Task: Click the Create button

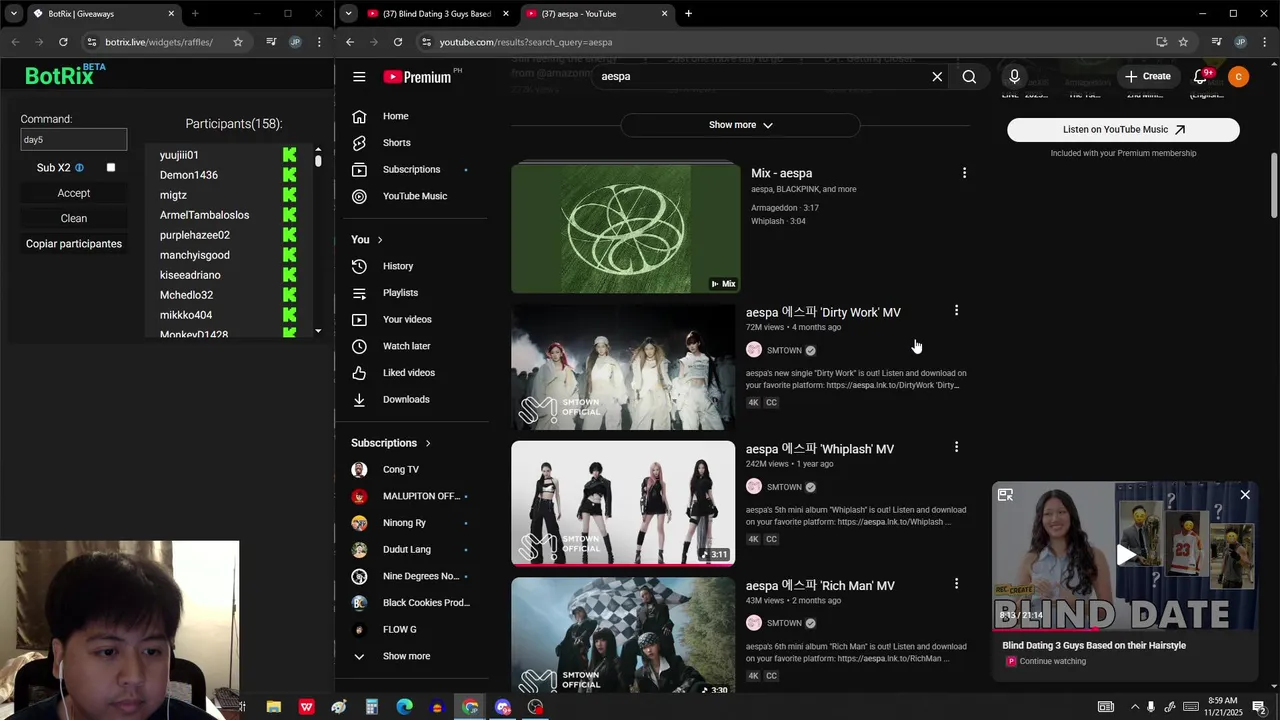Action: point(1147,77)
